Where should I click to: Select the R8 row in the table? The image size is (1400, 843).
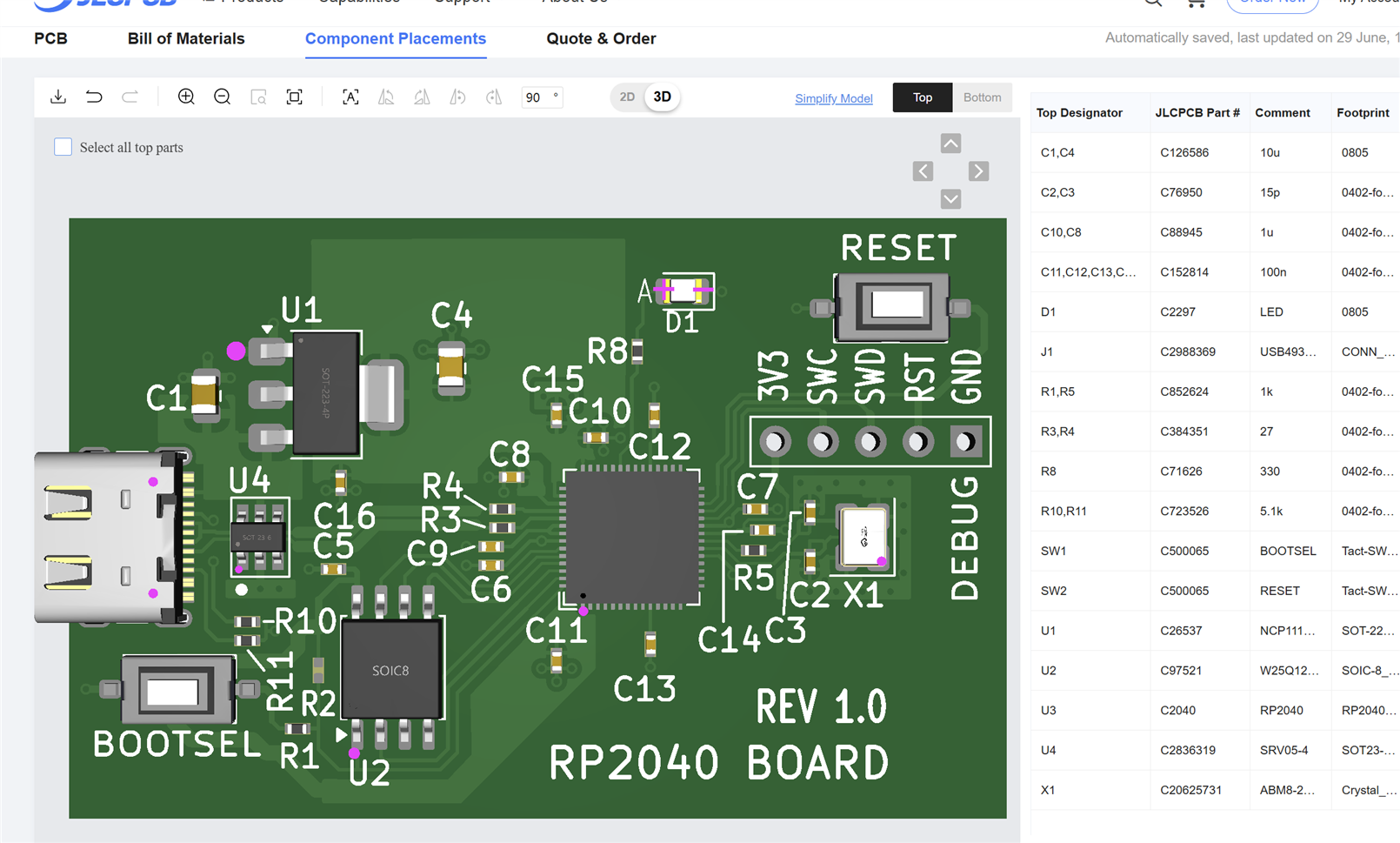(1215, 472)
